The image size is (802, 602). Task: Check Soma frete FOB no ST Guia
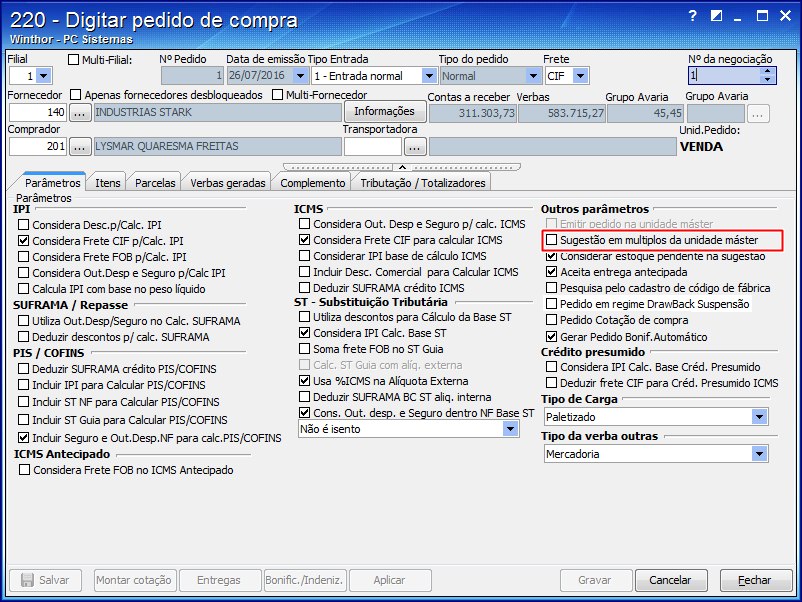click(x=304, y=349)
